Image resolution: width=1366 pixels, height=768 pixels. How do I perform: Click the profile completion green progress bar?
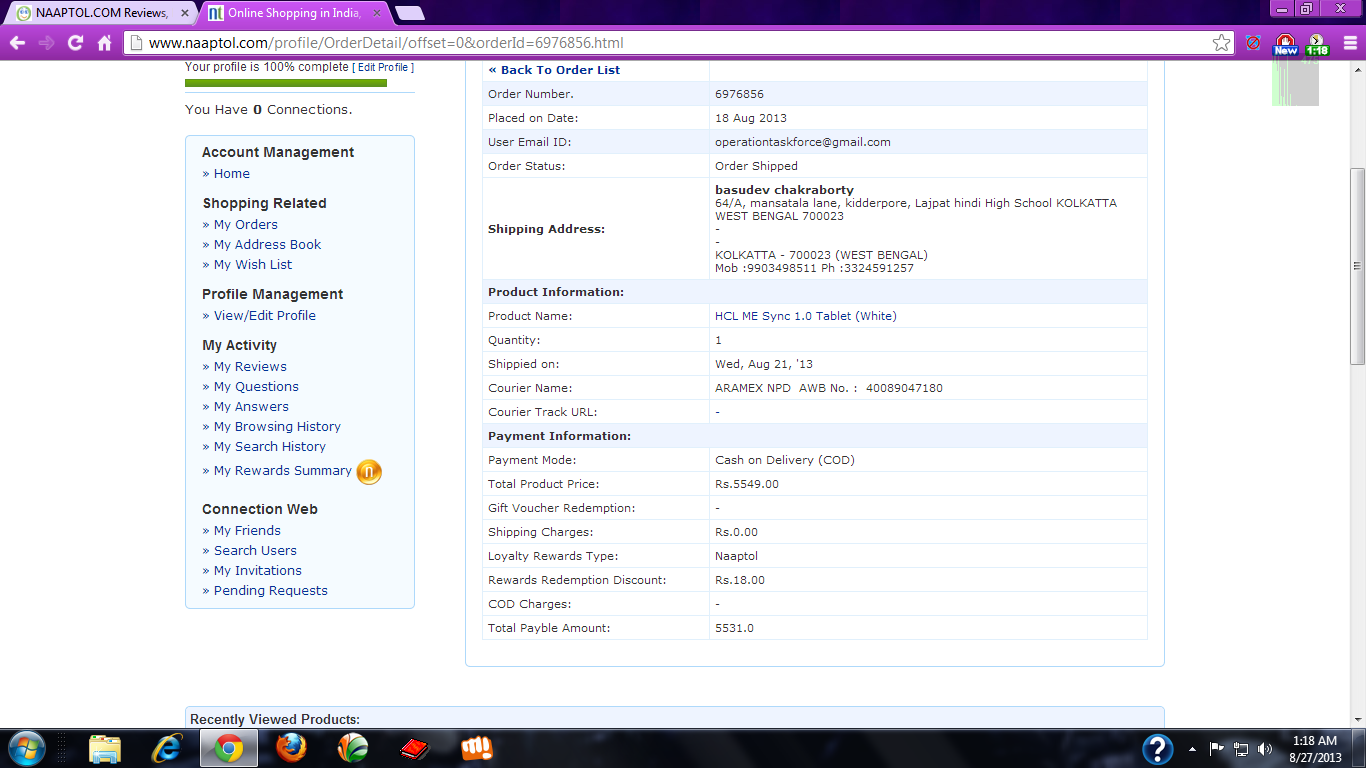pyautogui.click(x=286, y=83)
